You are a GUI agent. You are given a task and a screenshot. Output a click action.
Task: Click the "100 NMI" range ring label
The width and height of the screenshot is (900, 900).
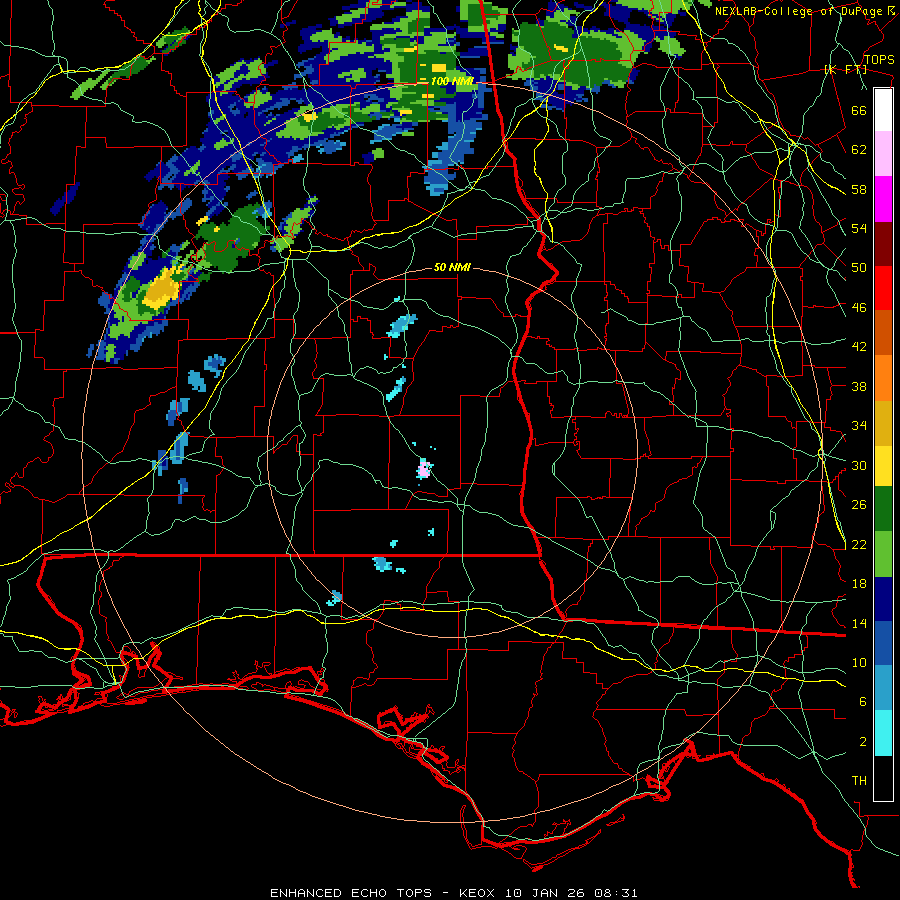(x=452, y=82)
